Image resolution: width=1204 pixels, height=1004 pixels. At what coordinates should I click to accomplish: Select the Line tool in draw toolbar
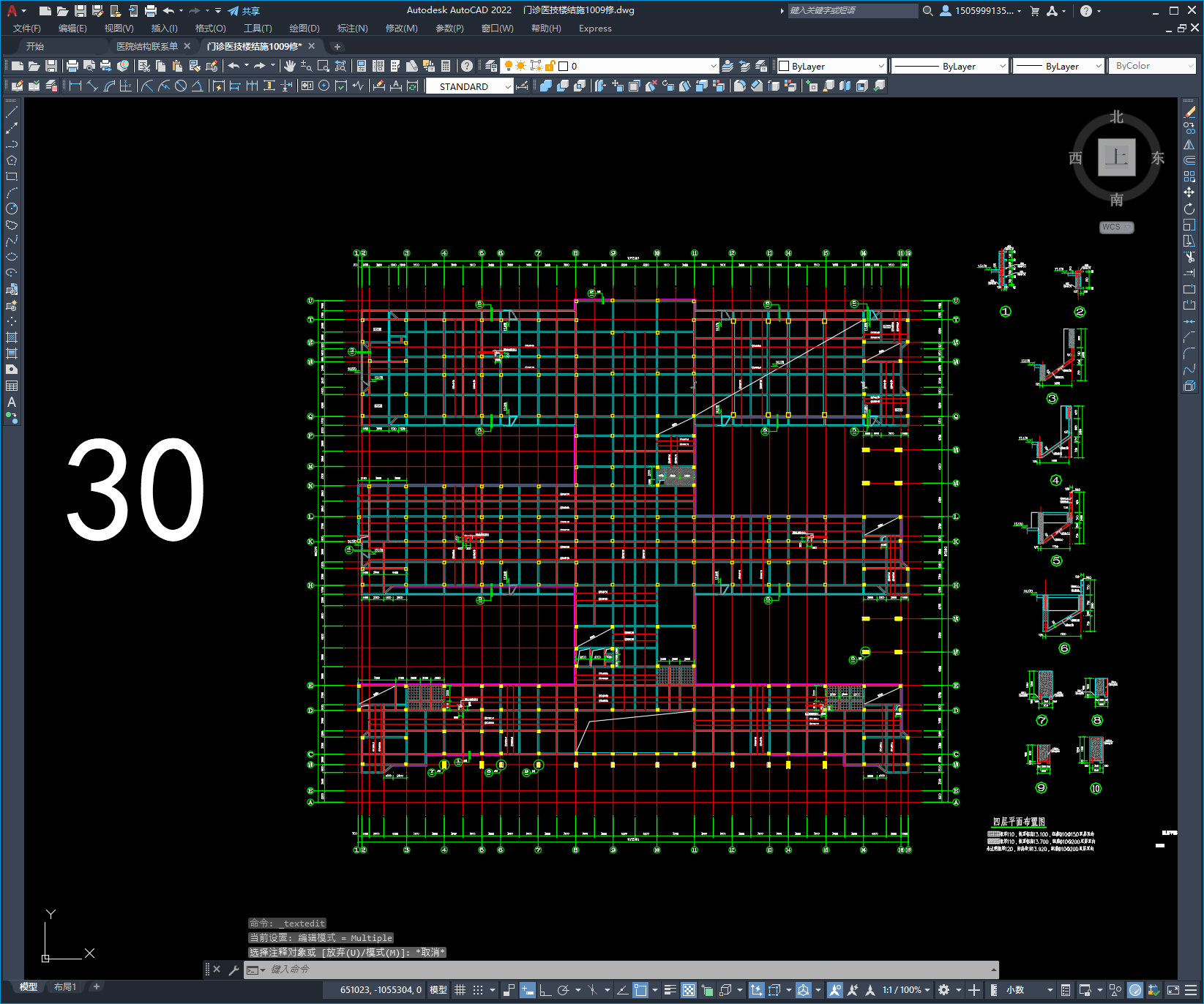(x=12, y=112)
